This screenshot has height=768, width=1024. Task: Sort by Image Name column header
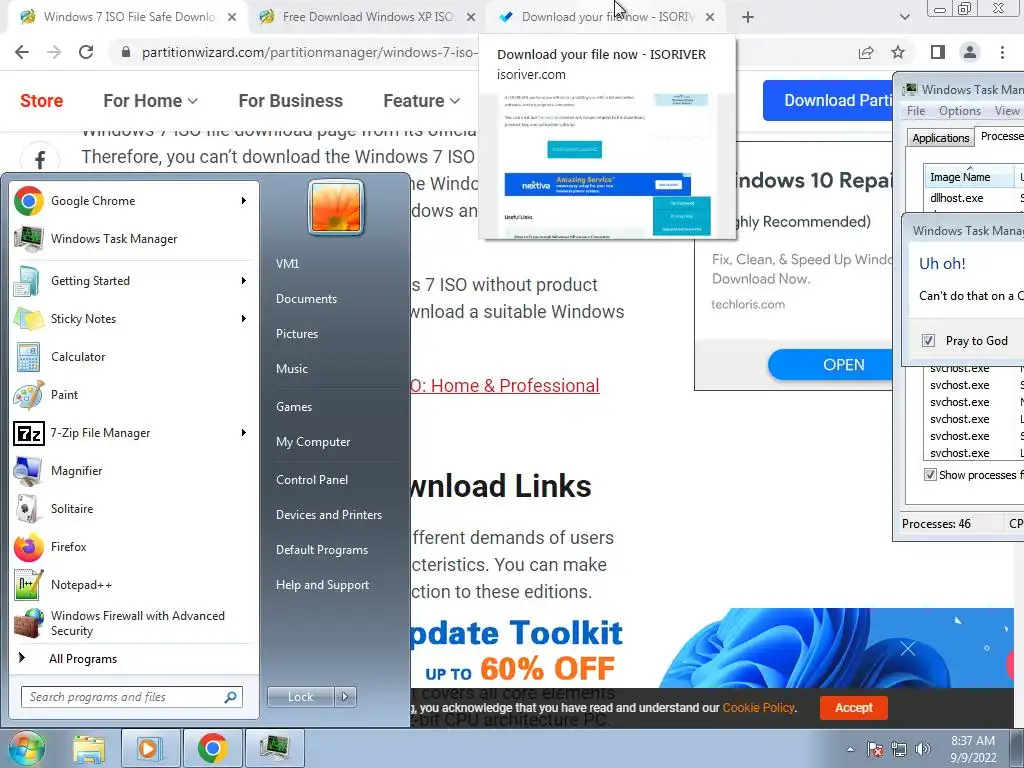969,177
